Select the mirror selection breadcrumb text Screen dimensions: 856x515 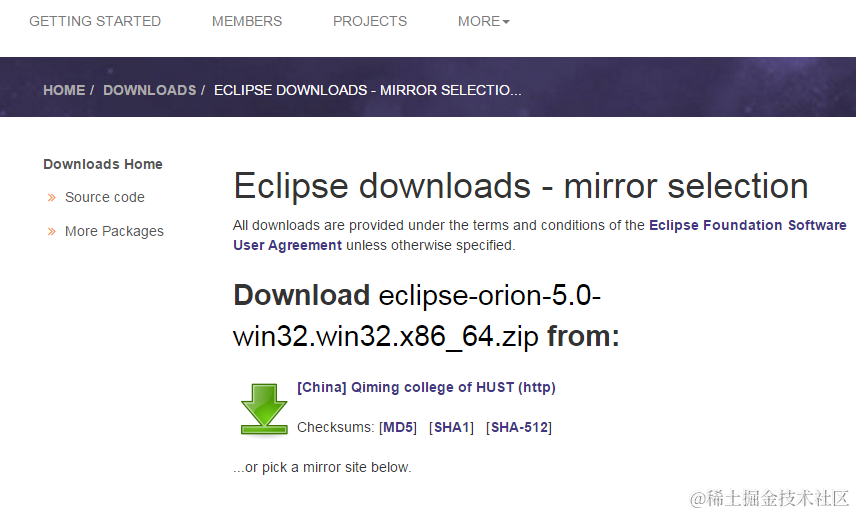[367, 90]
